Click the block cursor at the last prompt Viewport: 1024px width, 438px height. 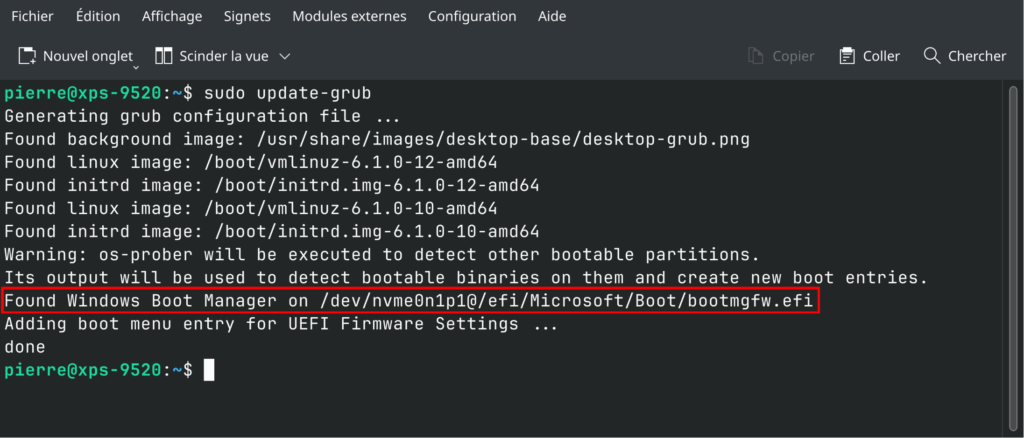209,369
